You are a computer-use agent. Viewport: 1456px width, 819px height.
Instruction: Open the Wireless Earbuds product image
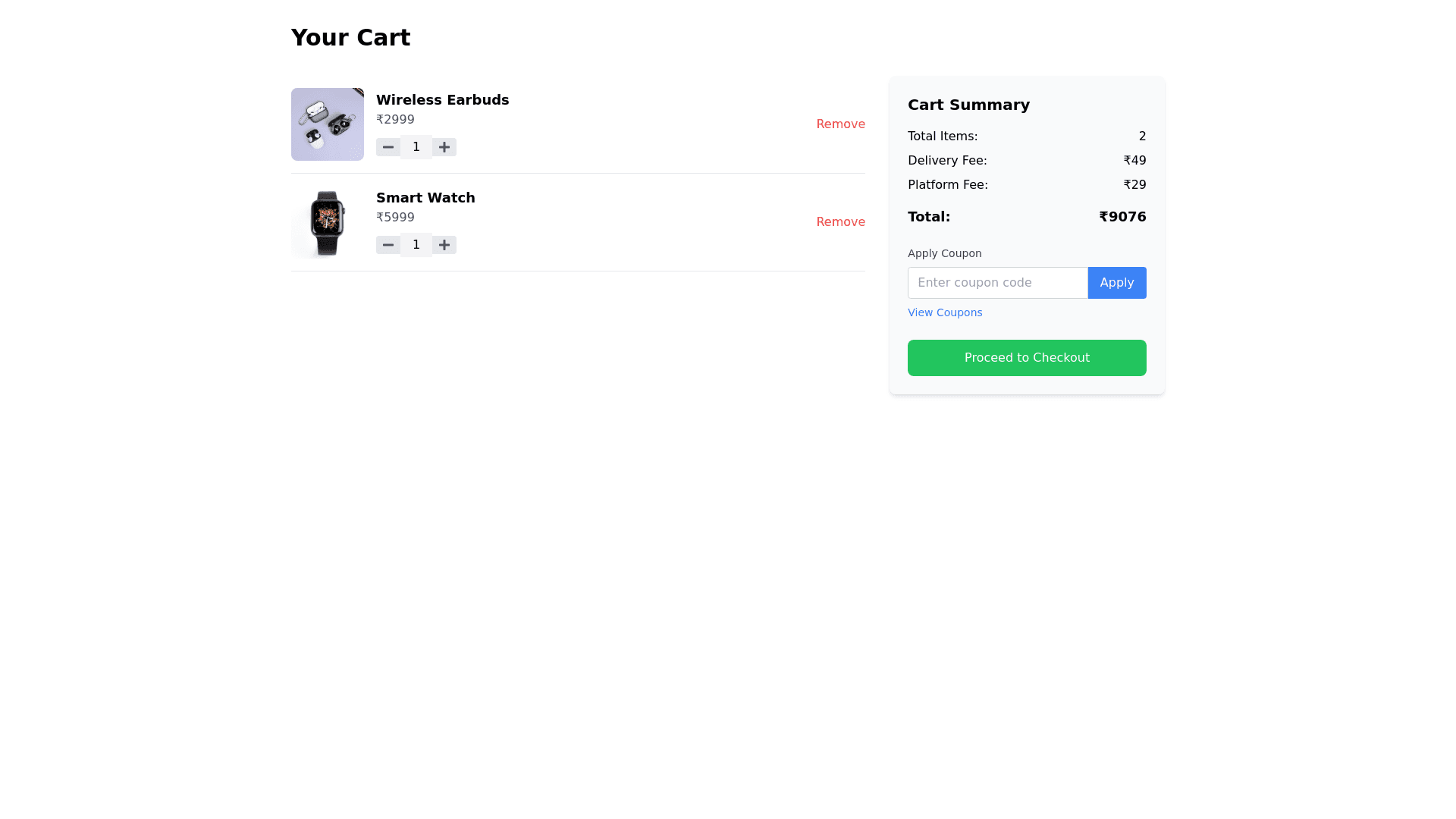coord(327,124)
